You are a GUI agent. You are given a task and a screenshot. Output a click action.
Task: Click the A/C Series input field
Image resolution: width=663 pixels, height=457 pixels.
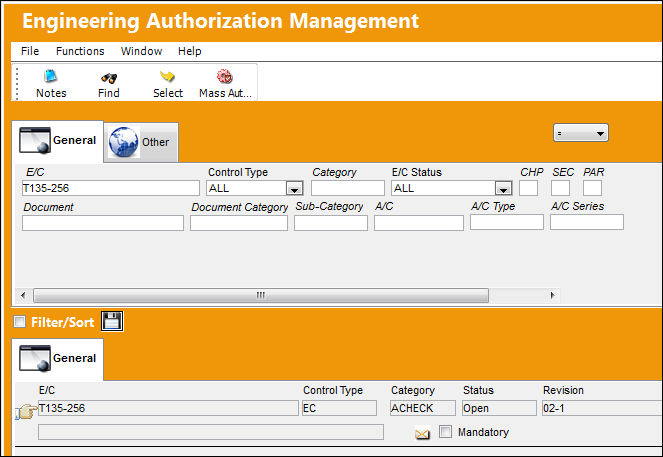(586, 222)
